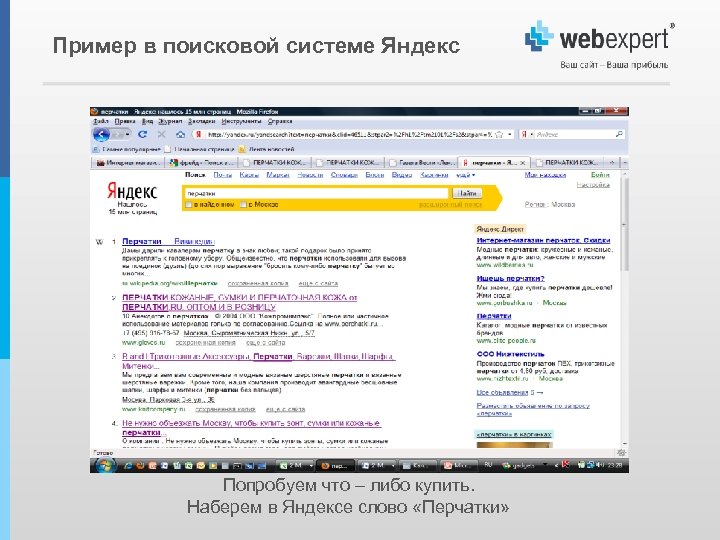The height and width of the screenshot is (540, 720).
Task: Open the Видео link
Action: pyautogui.click(x=402, y=175)
